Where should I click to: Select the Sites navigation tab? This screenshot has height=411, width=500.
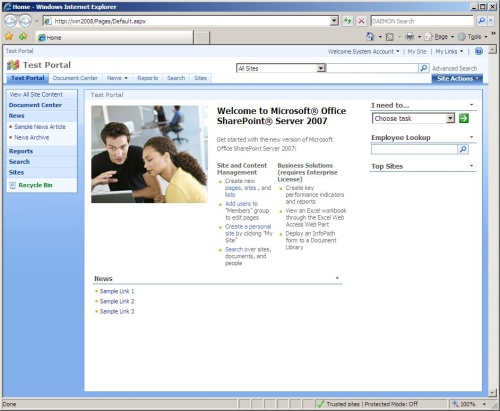pyautogui.click(x=201, y=78)
